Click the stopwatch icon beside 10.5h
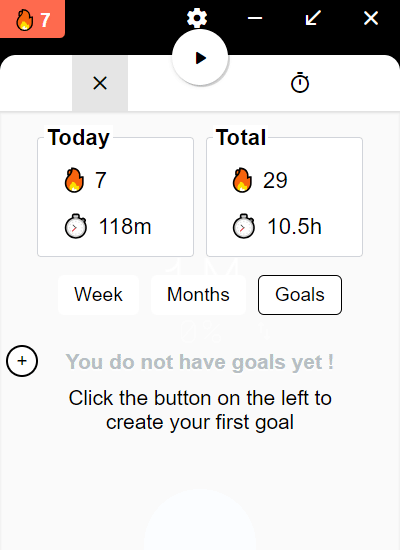Image resolution: width=400 pixels, height=550 pixels. click(x=244, y=226)
